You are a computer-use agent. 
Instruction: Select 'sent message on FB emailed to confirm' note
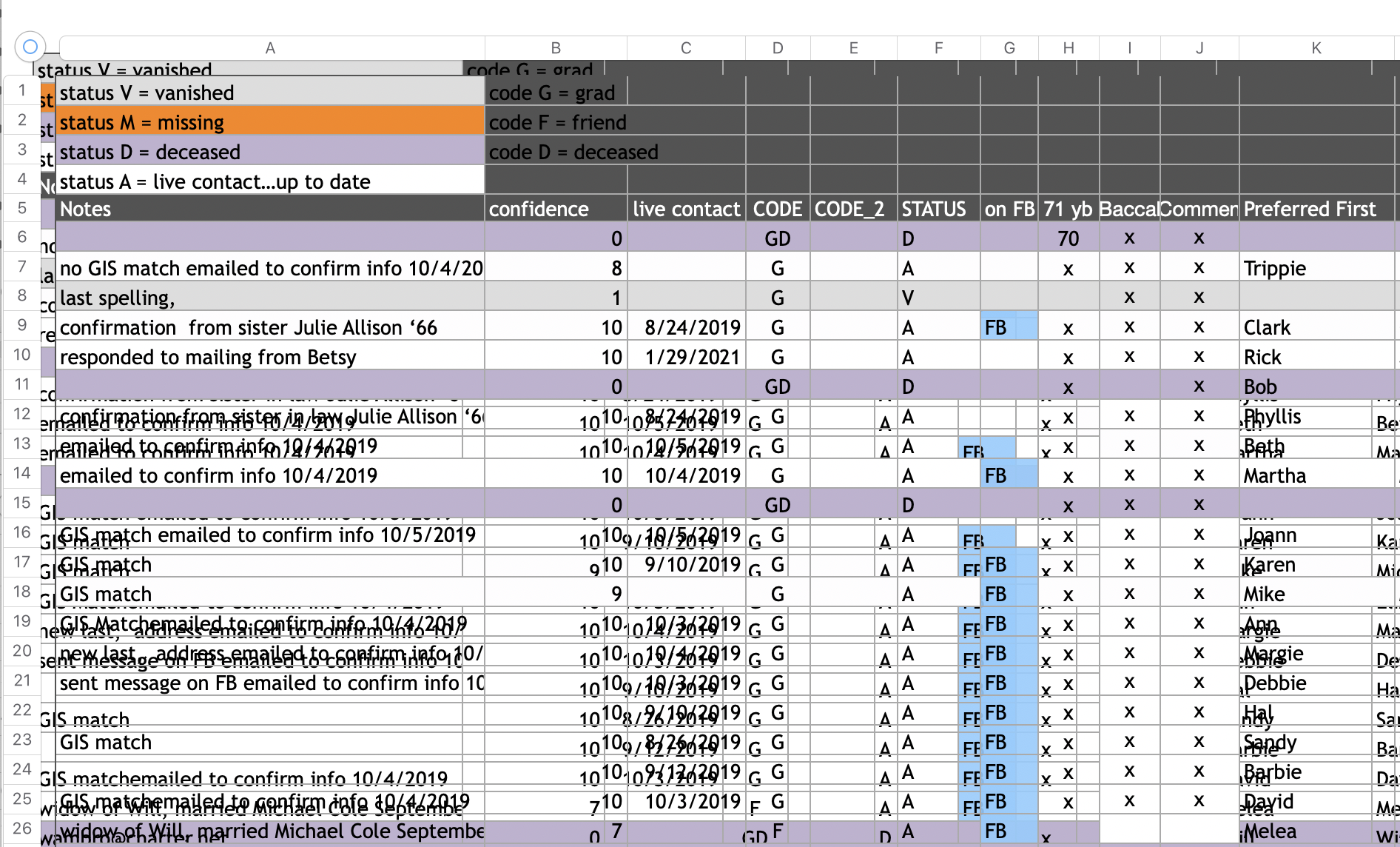click(x=270, y=682)
